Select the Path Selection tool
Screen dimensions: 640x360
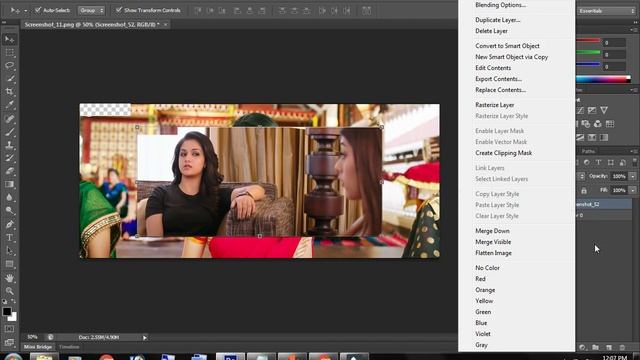(x=9, y=251)
